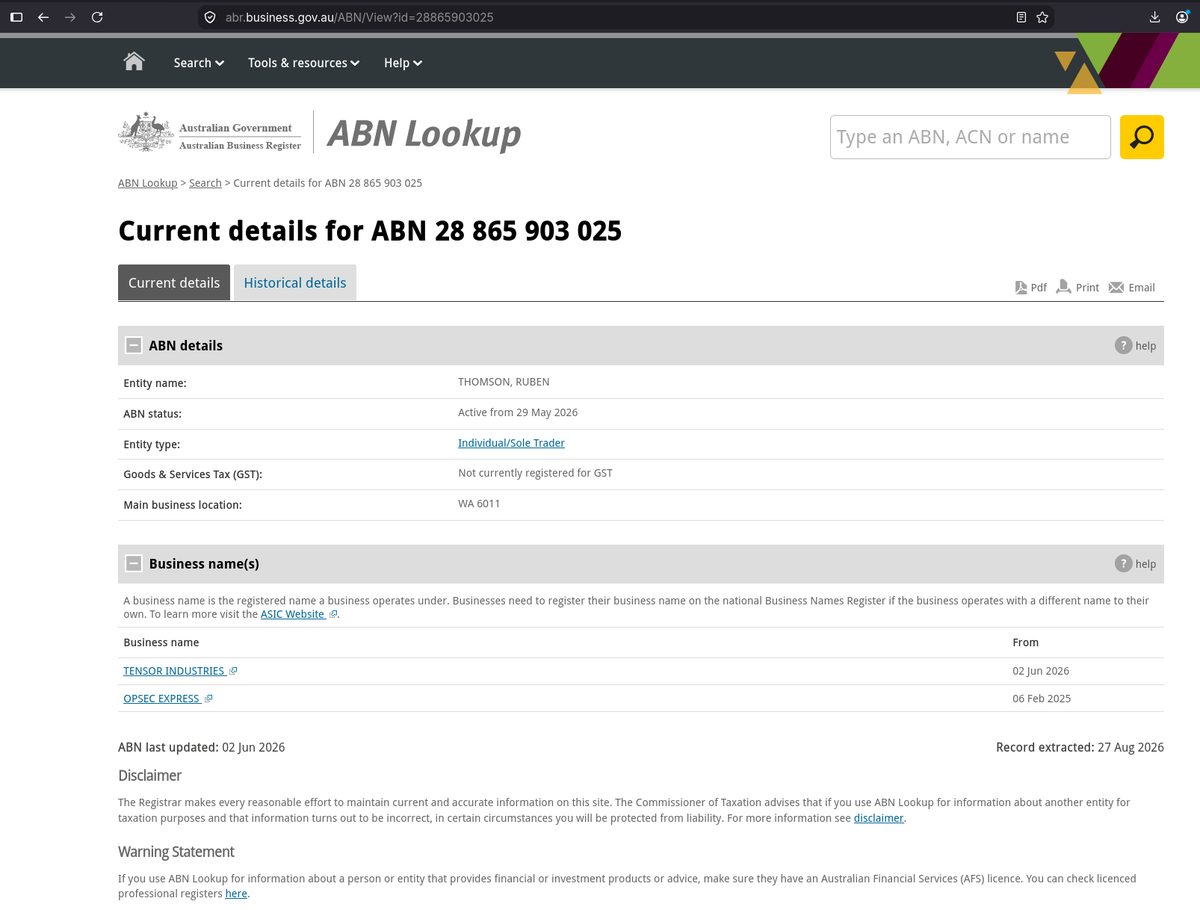Click the yellow magnifier search button
Viewport: 1200px width, 910px height.
click(1141, 137)
